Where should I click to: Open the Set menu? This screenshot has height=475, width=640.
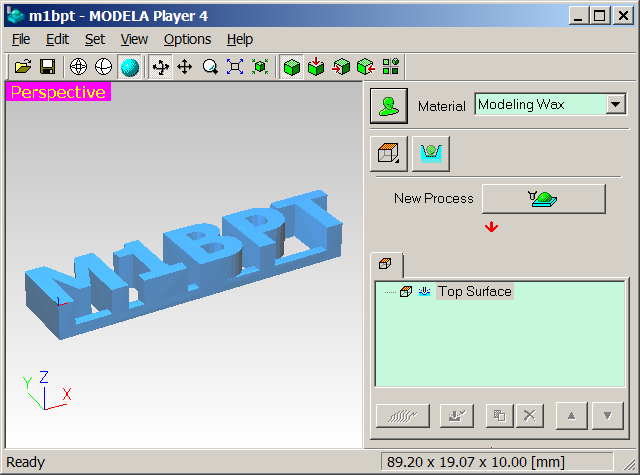pos(95,39)
